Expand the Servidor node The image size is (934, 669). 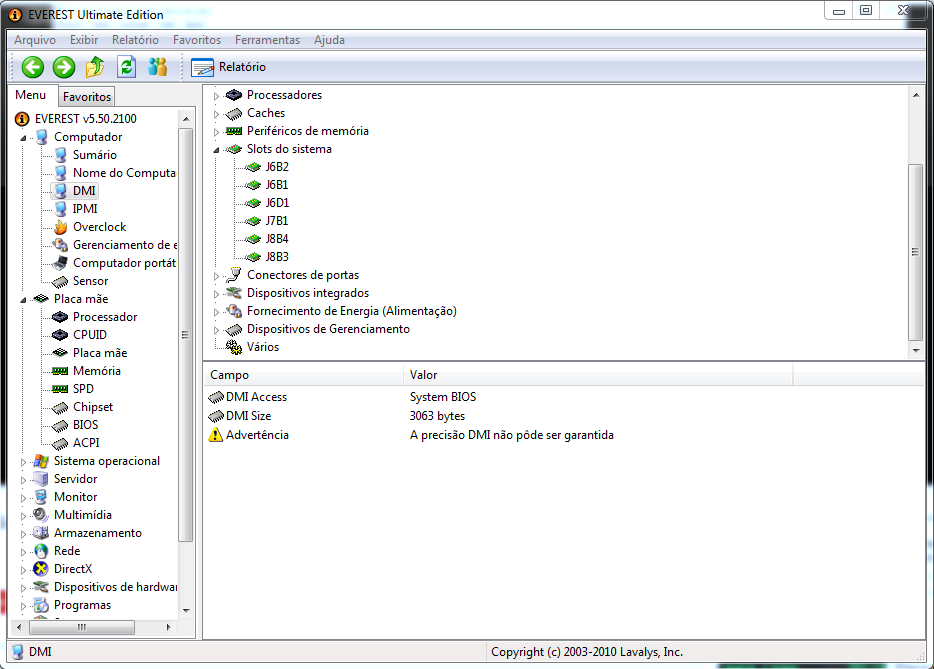[23, 480]
